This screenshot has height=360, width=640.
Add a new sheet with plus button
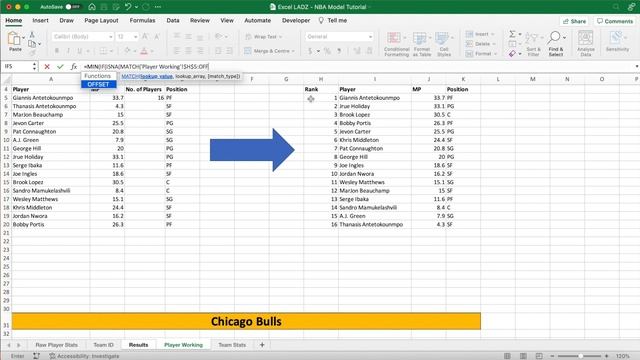(x=262, y=345)
